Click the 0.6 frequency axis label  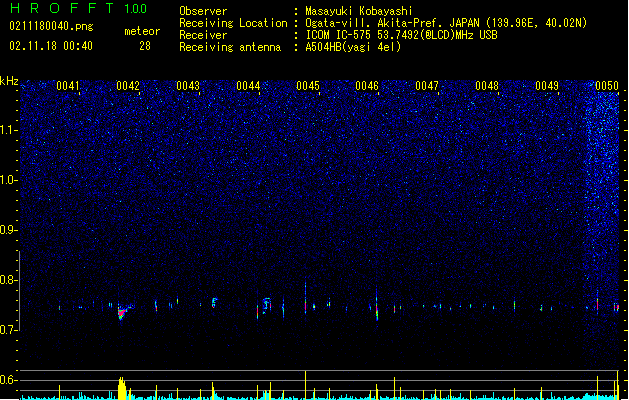tap(9, 380)
